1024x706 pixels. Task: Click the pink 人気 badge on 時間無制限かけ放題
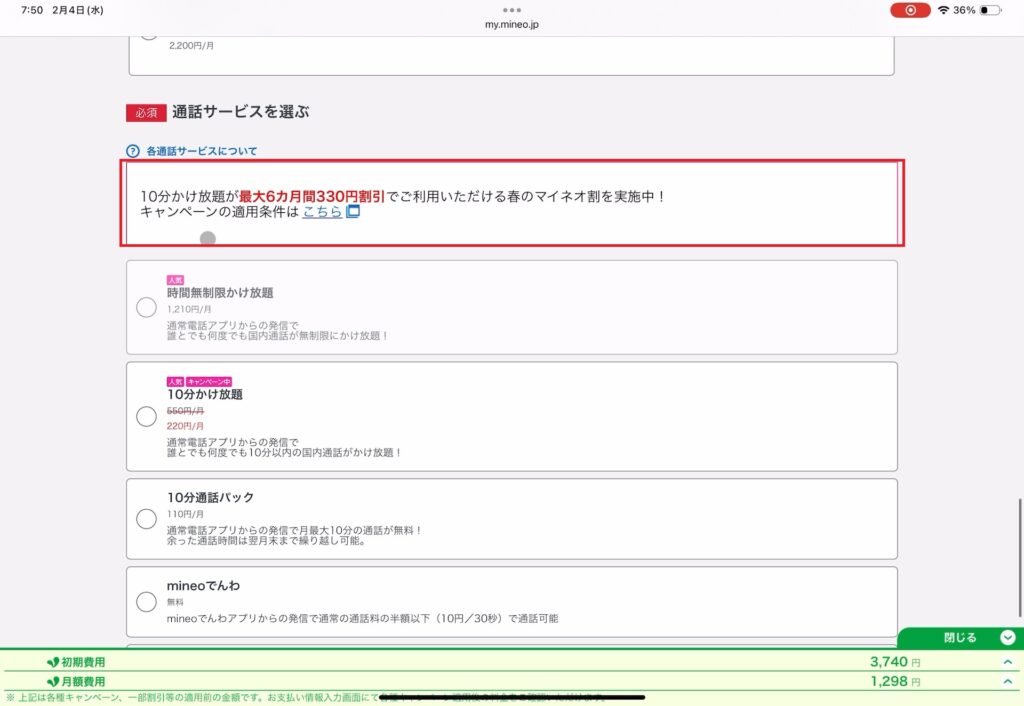tap(175, 280)
